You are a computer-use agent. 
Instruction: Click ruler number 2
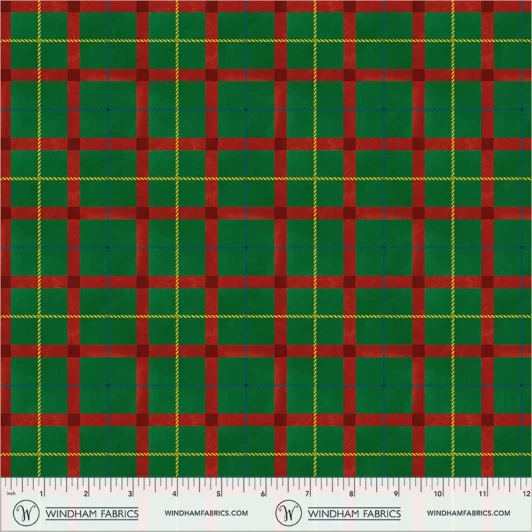tap(86, 494)
